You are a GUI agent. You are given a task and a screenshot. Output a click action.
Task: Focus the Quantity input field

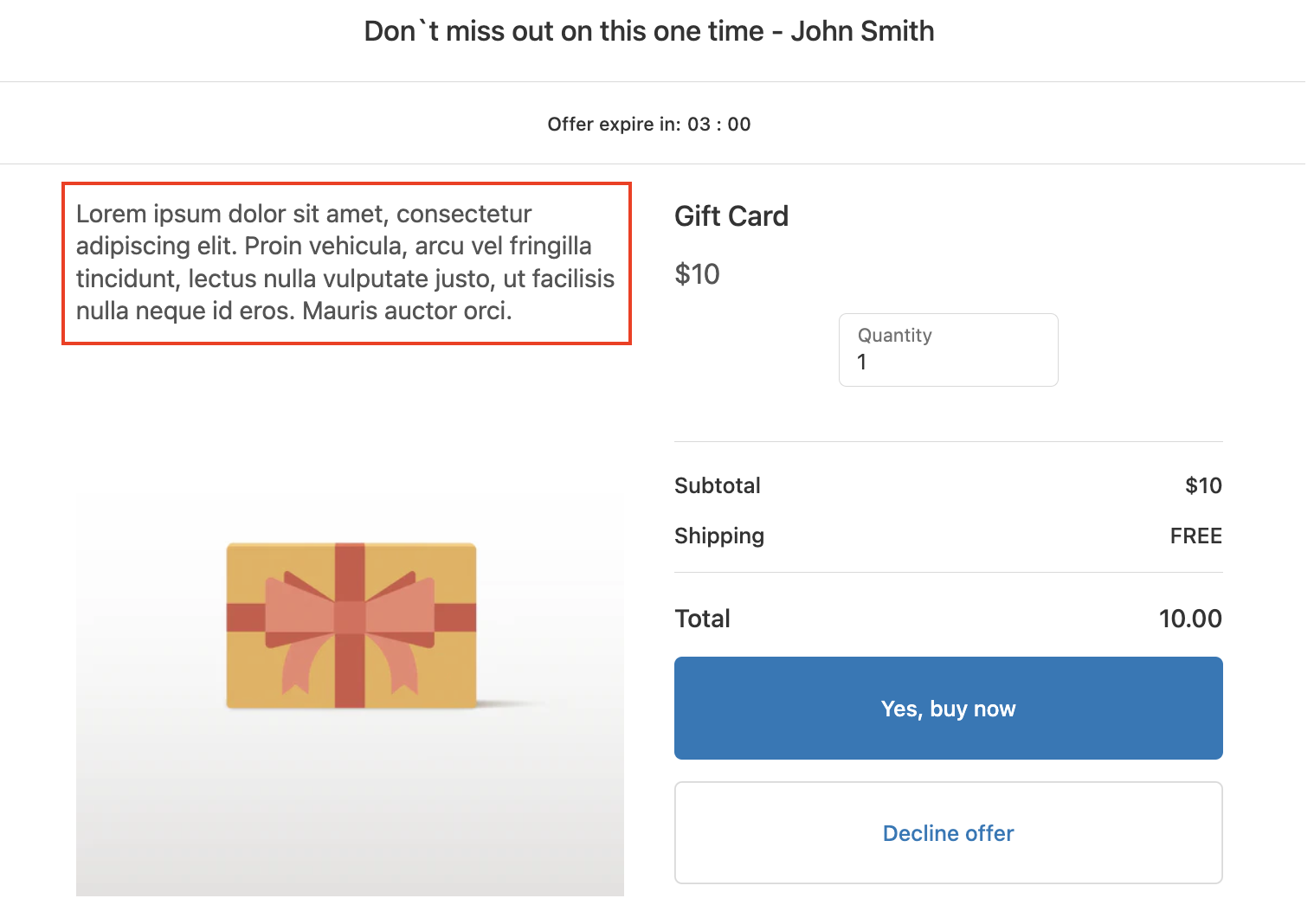click(x=948, y=362)
